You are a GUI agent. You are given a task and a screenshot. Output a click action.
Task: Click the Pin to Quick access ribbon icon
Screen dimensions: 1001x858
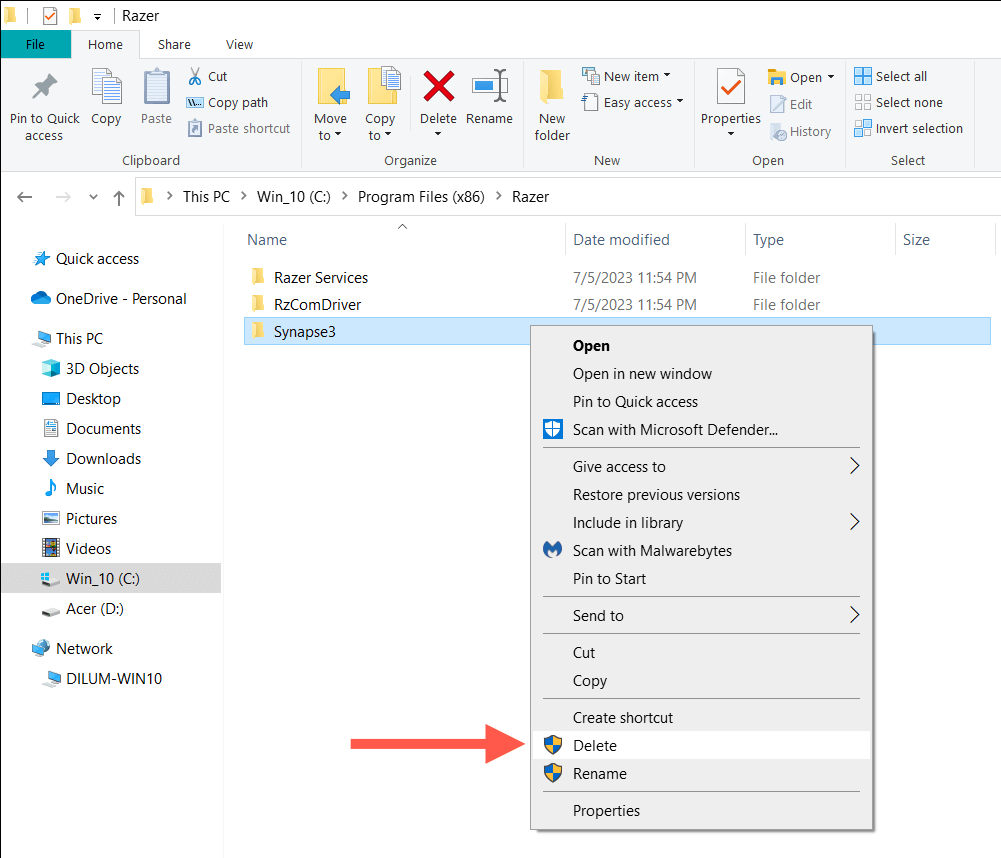44,88
